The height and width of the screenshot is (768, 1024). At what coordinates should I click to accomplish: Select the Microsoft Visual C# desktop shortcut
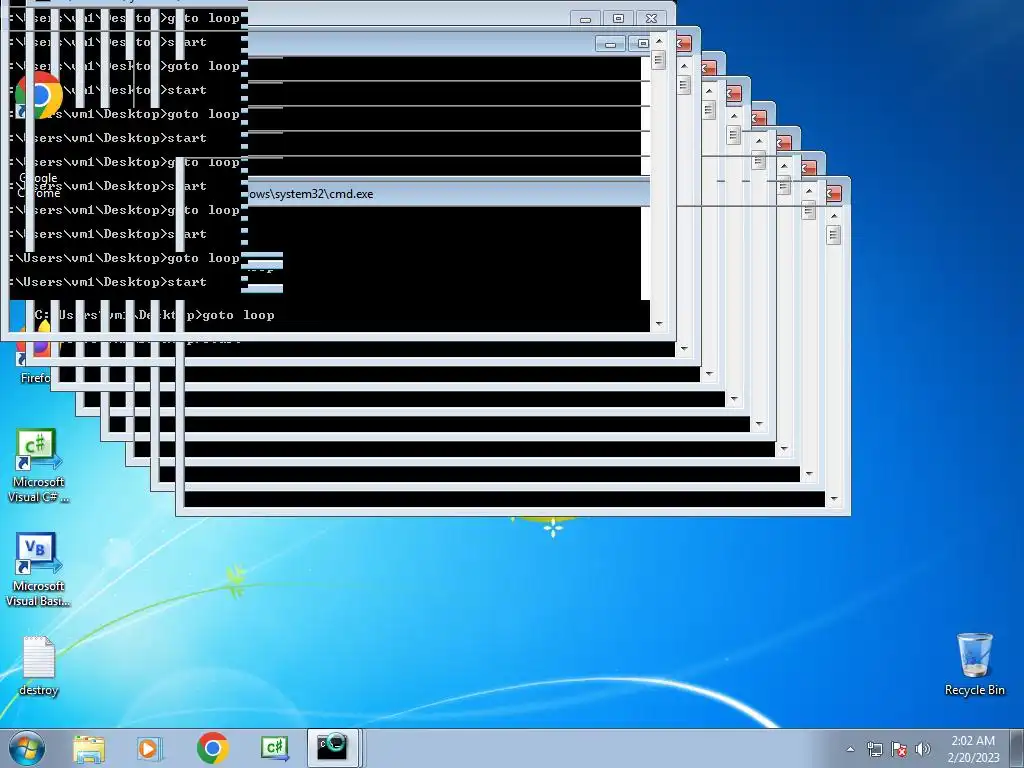(x=38, y=466)
